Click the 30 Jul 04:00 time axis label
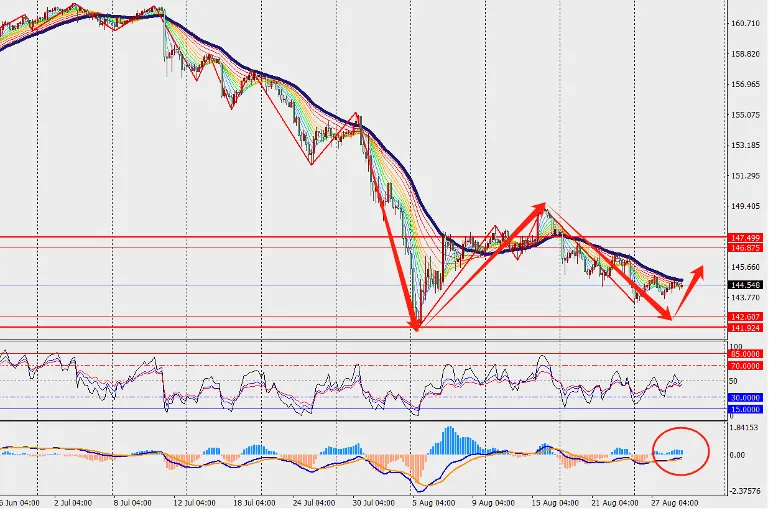Viewport: 770px width, 510px height. coord(373,503)
